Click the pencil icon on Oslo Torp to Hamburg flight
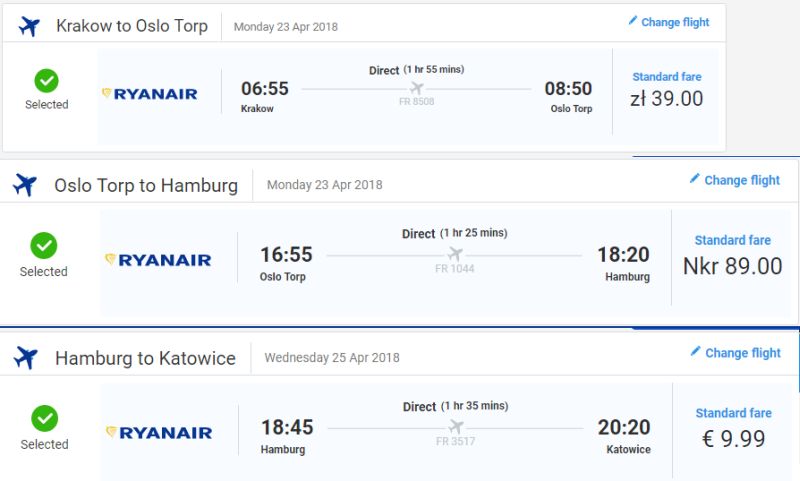Image resolution: width=800 pixels, height=481 pixels. tap(694, 179)
